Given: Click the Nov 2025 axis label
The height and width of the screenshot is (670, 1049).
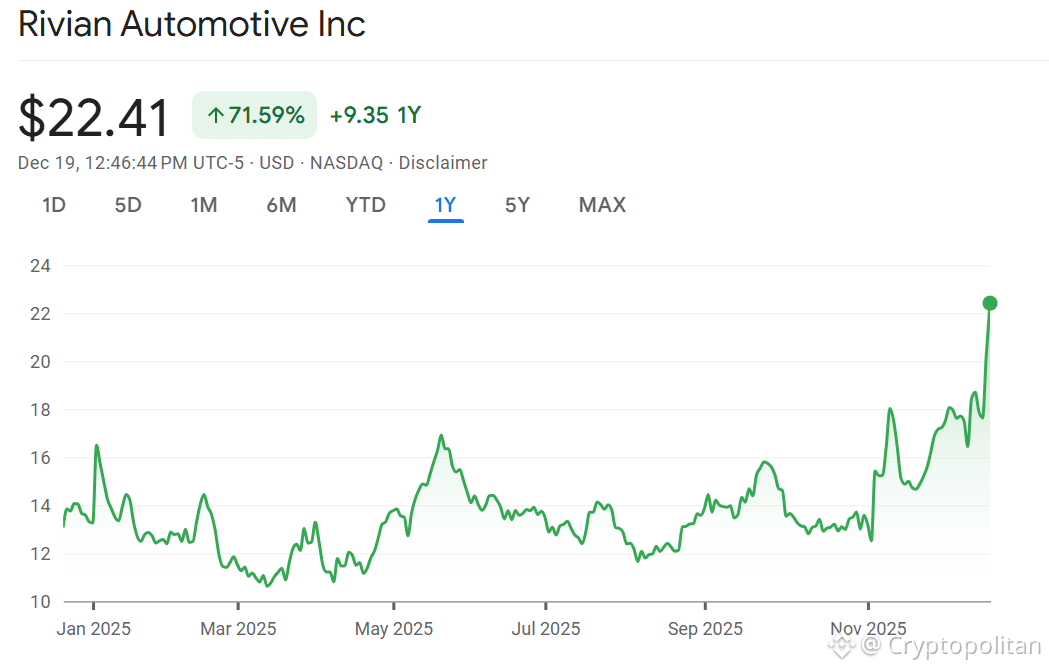Looking at the screenshot, I should (x=867, y=628).
